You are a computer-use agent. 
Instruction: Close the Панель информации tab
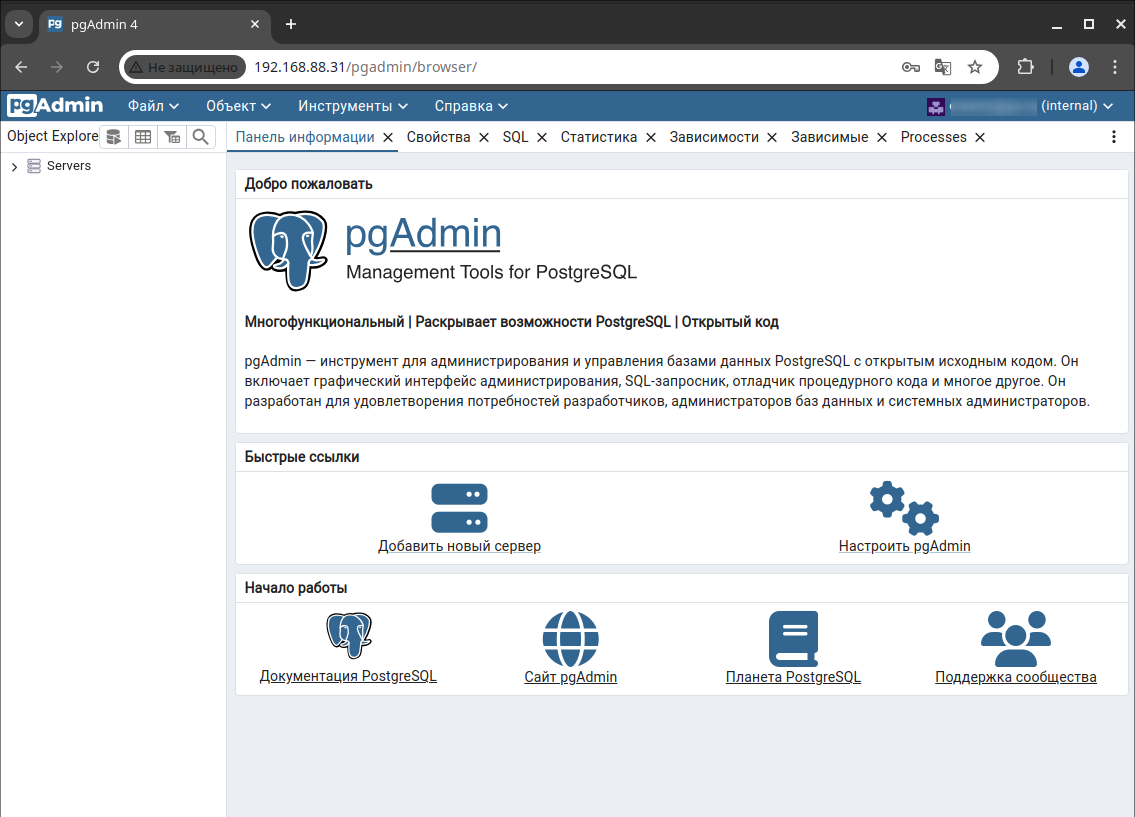pos(388,137)
